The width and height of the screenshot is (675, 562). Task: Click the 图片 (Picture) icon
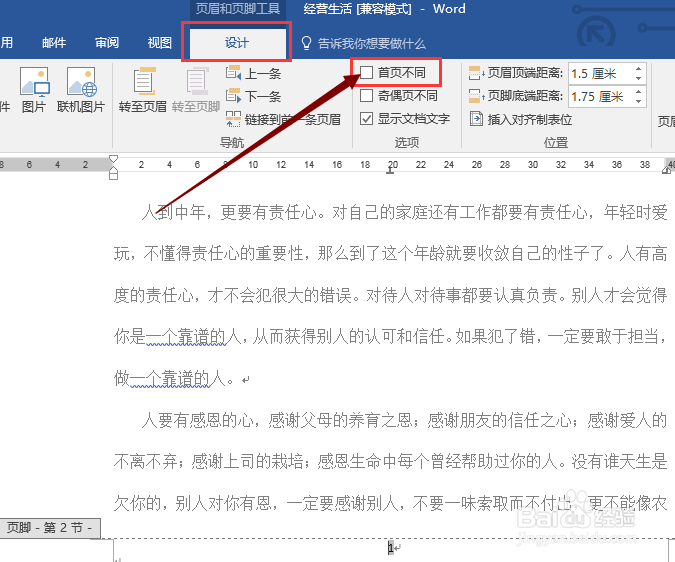(34, 82)
